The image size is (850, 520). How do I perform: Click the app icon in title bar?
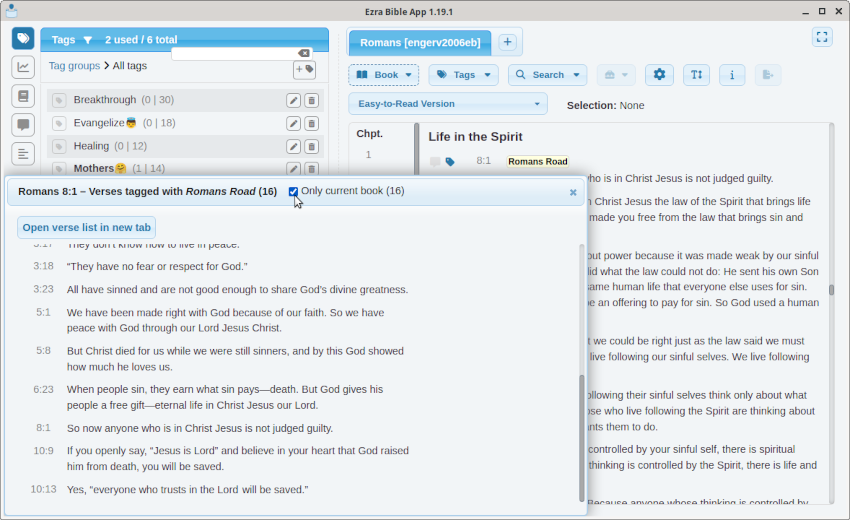coord(11,11)
